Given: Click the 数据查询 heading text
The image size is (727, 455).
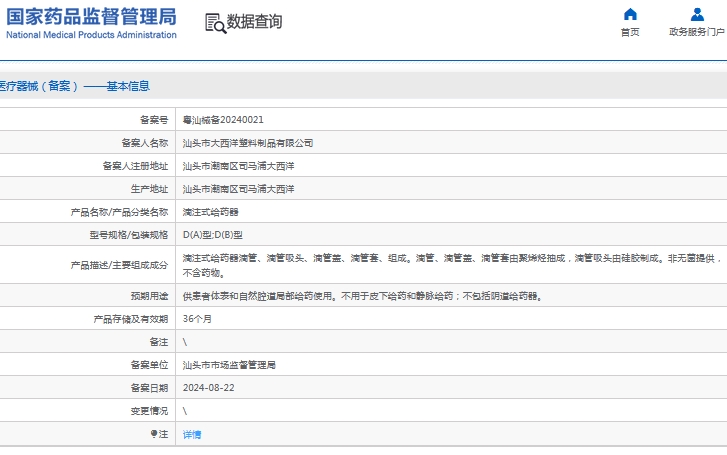Looking at the screenshot, I should click(x=254, y=21).
